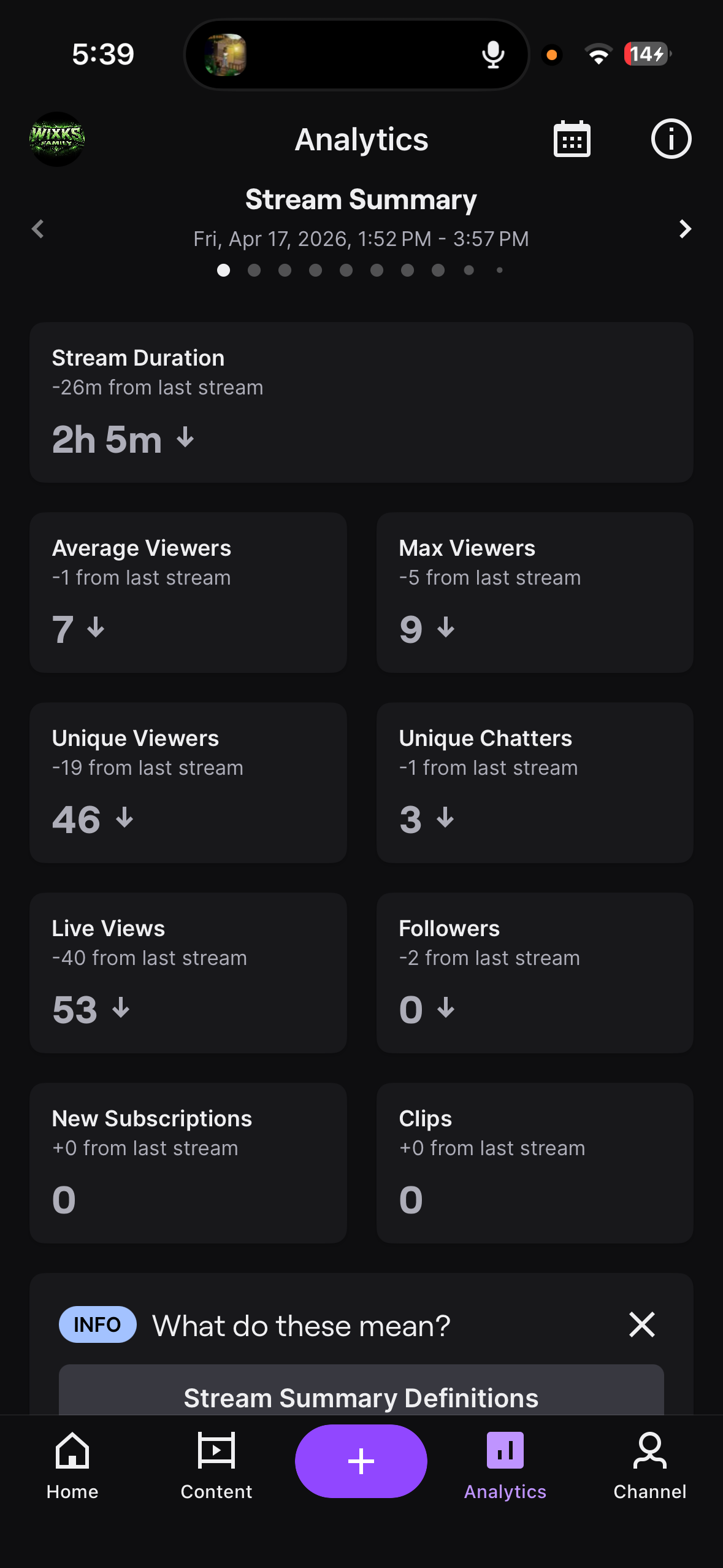Select the eighth pagination dot
This screenshot has width=723, height=1568.
(438, 270)
